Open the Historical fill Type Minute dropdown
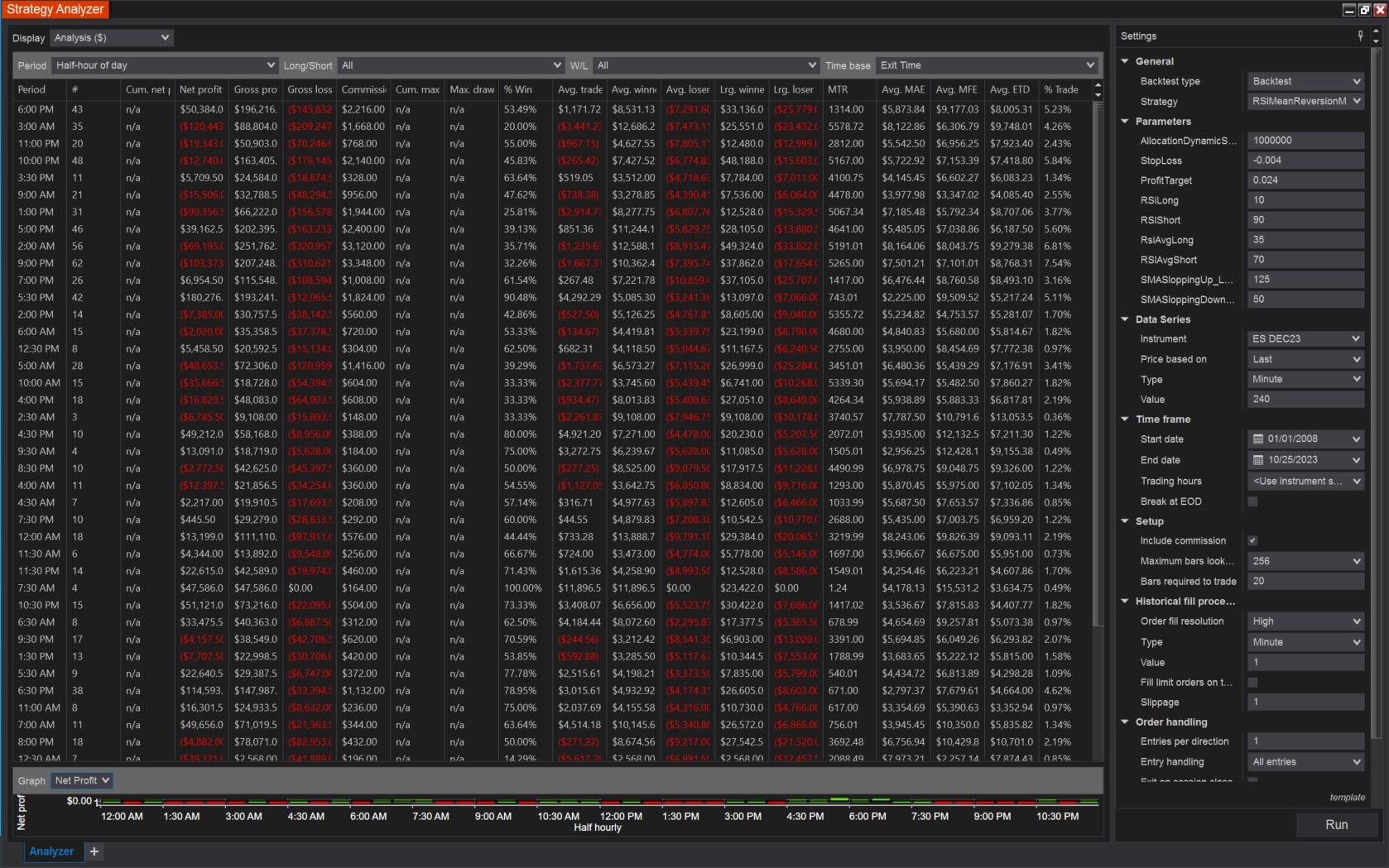This screenshot has width=1389, height=868. coord(1306,642)
